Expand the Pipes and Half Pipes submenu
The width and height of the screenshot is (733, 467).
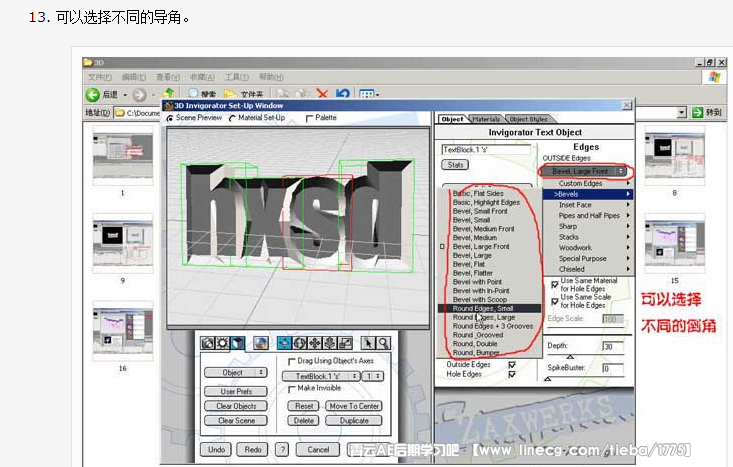click(x=588, y=216)
